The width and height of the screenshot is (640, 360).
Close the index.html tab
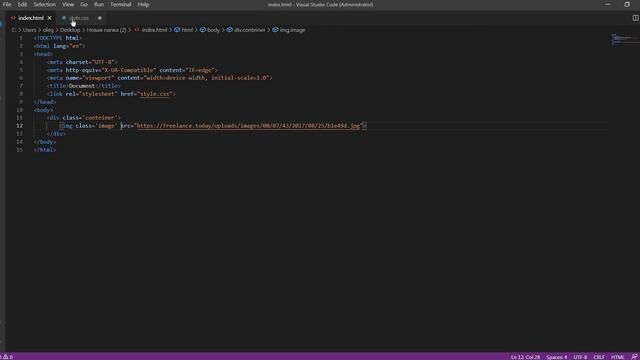click(x=49, y=18)
